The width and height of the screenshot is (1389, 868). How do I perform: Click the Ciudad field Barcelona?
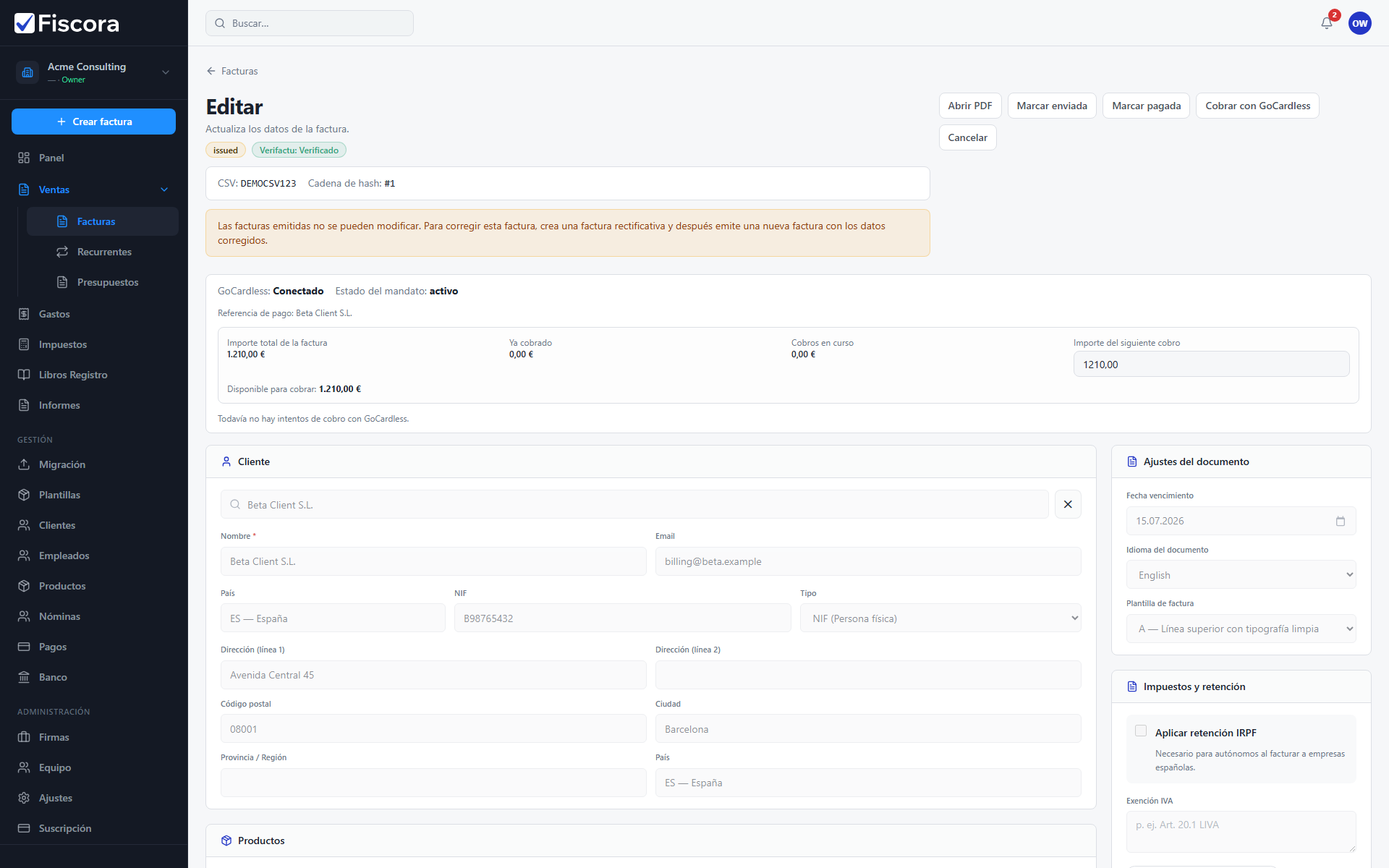coord(868,728)
